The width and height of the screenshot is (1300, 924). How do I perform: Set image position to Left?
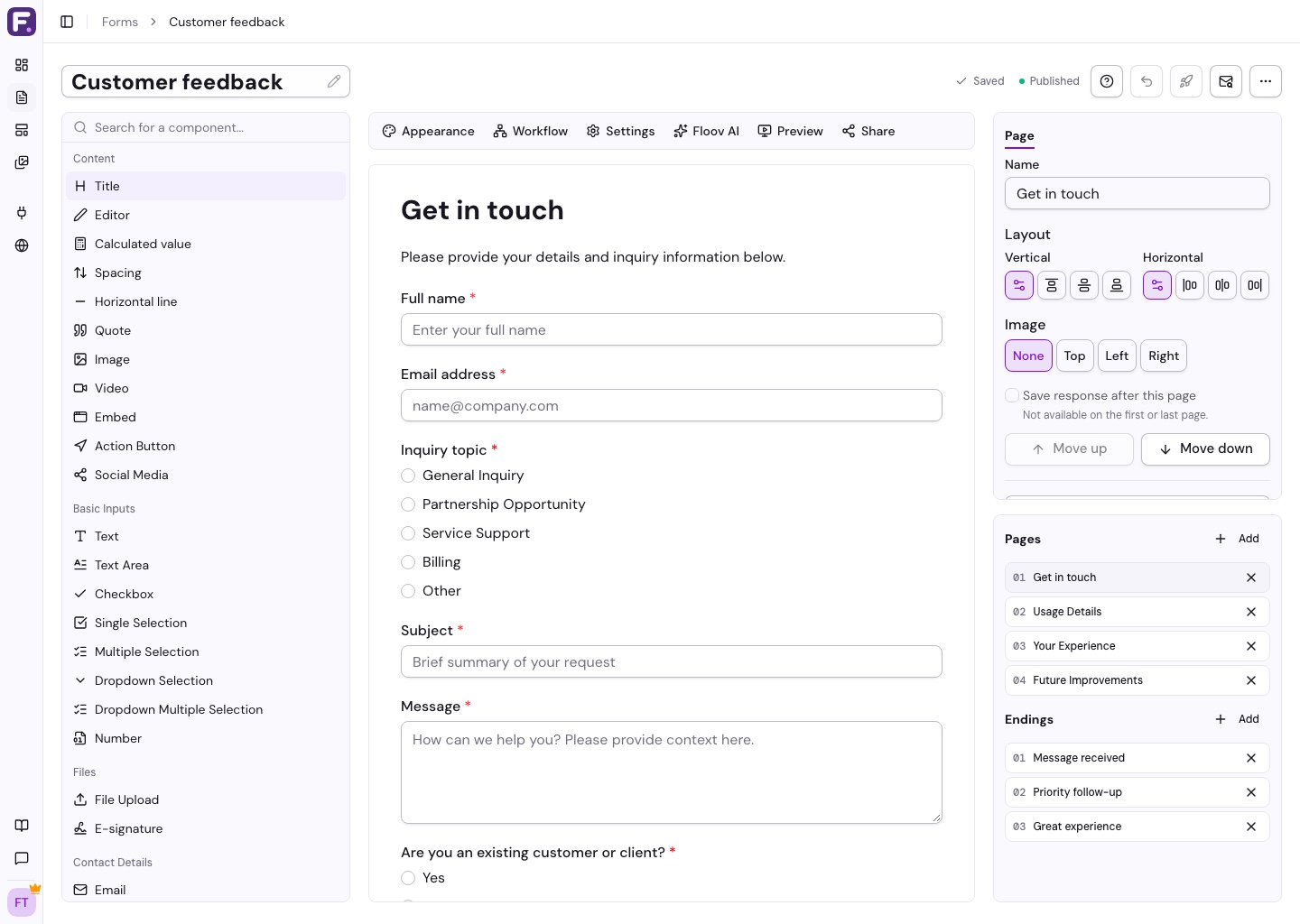click(1117, 356)
